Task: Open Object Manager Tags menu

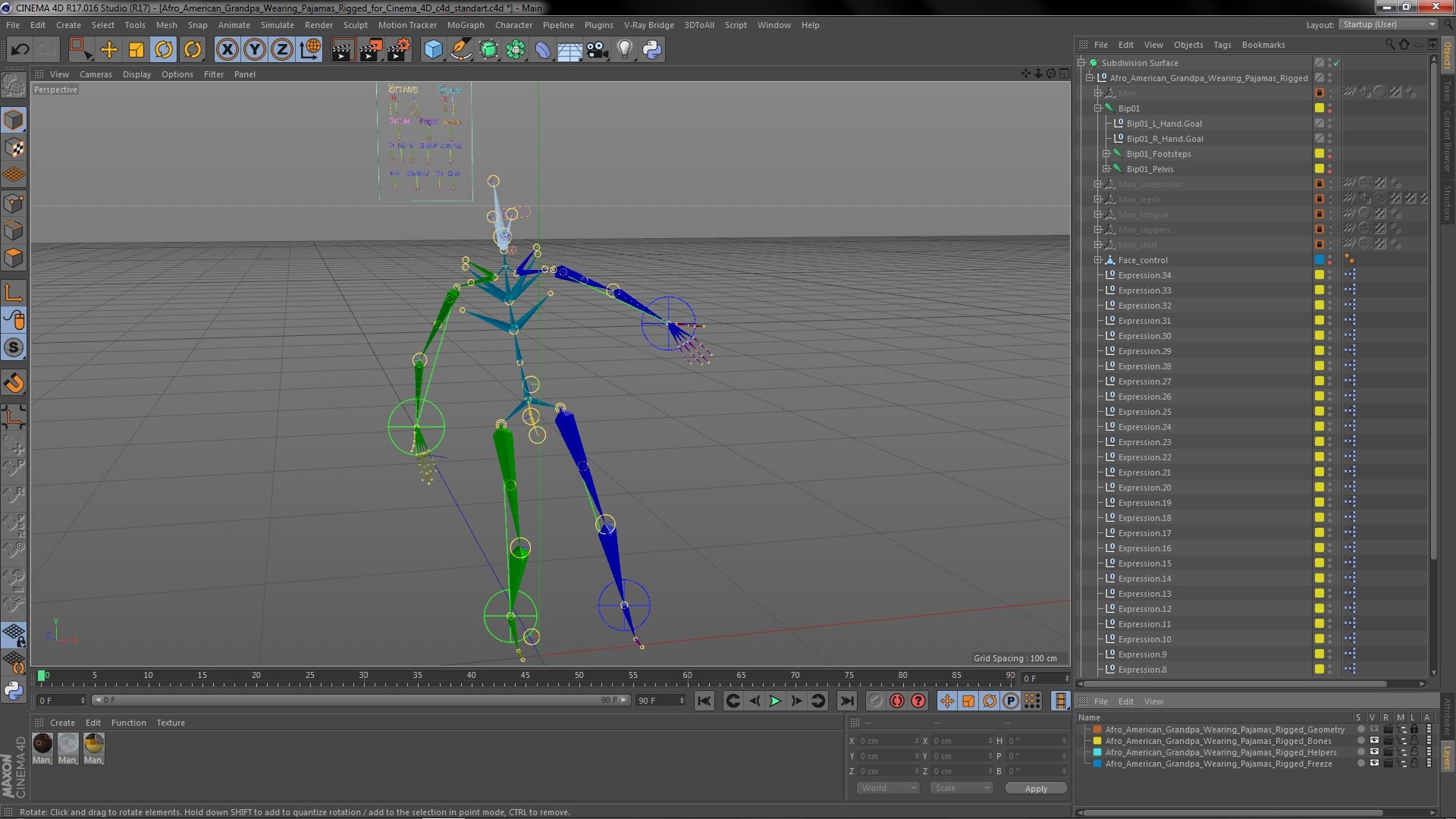Action: click(x=1222, y=45)
